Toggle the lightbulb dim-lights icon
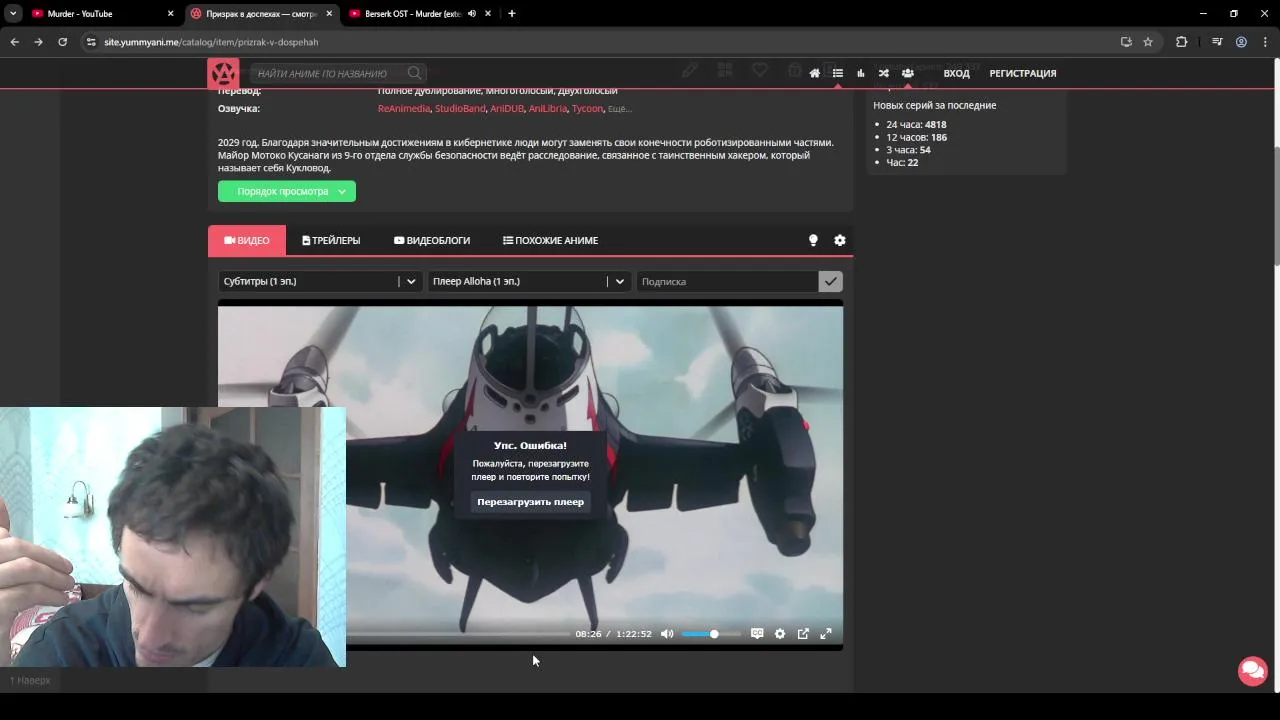The image size is (1280, 720). tap(813, 240)
